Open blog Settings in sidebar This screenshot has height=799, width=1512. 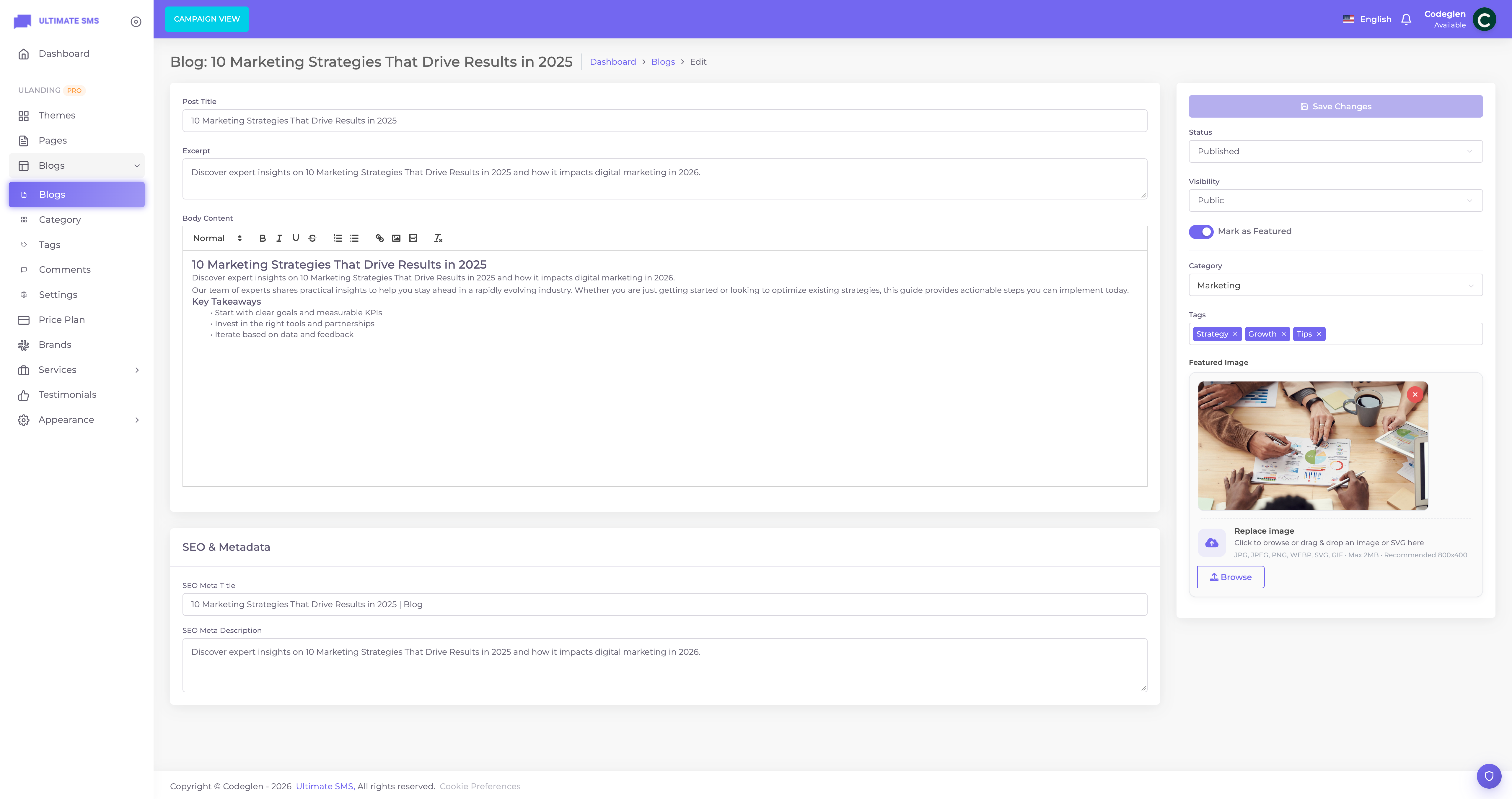coord(77,295)
